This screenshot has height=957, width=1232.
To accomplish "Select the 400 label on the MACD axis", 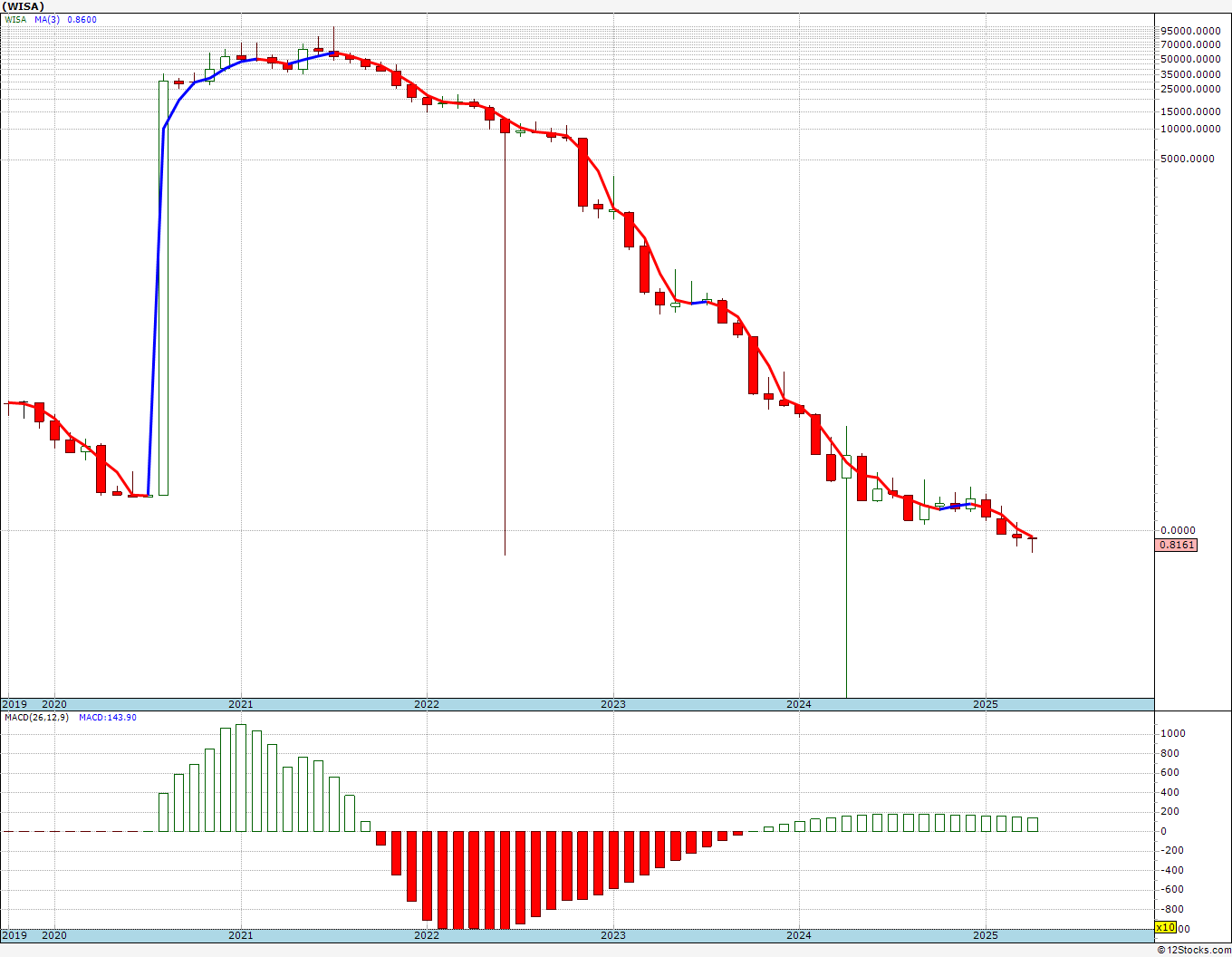I will (x=1170, y=792).
